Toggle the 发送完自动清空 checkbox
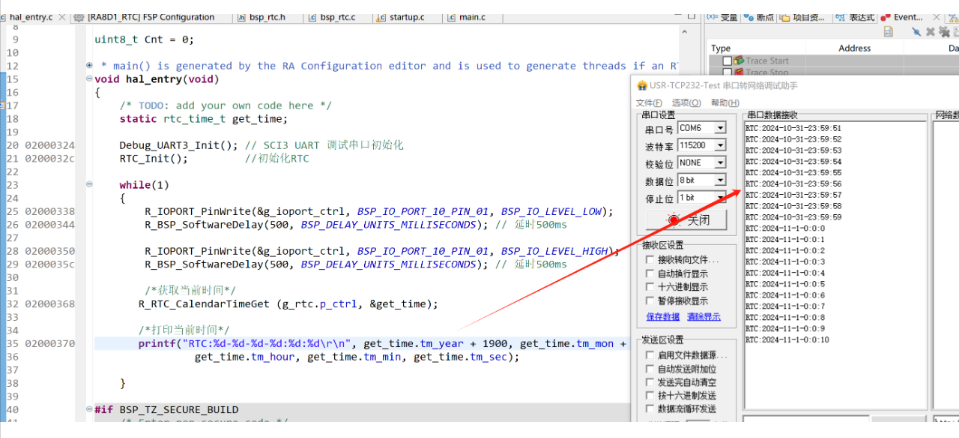This screenshot has width=960, height=438. click(x=650, y=382)
